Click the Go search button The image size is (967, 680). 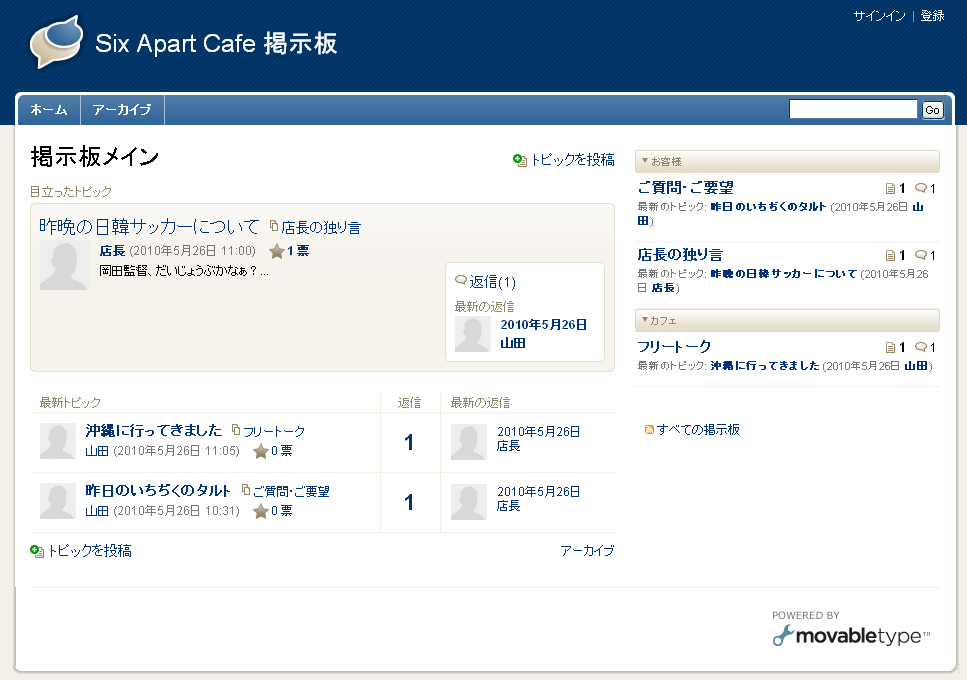coord(932,110)
